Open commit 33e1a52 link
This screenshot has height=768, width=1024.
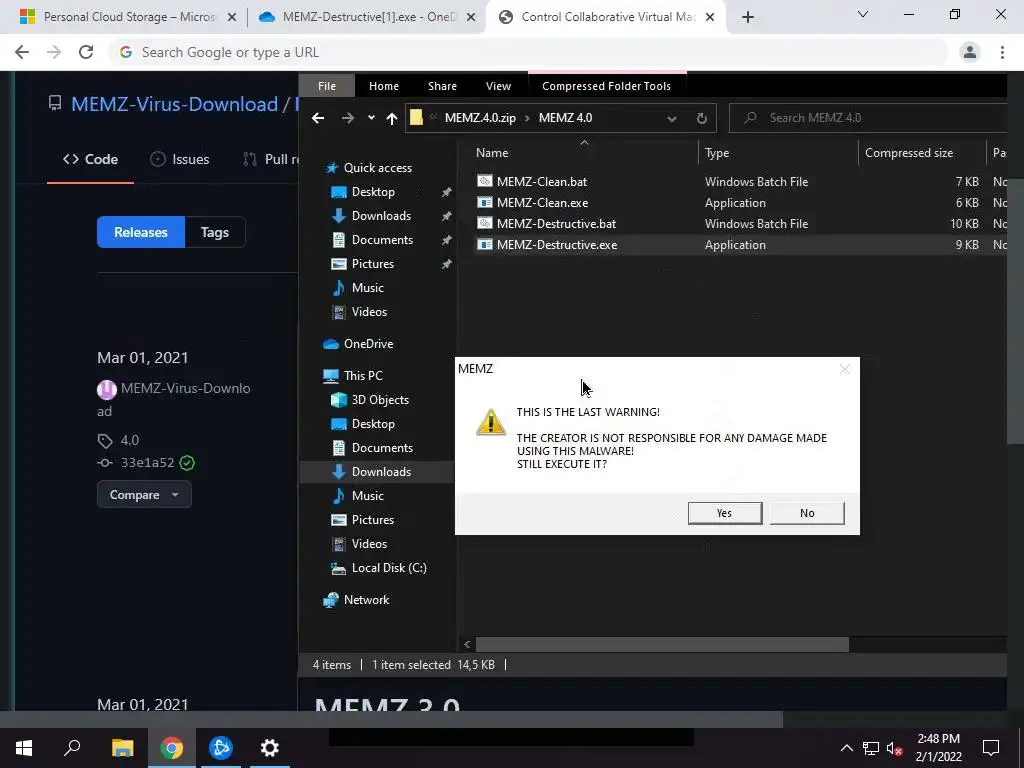[x=148, y=462]
